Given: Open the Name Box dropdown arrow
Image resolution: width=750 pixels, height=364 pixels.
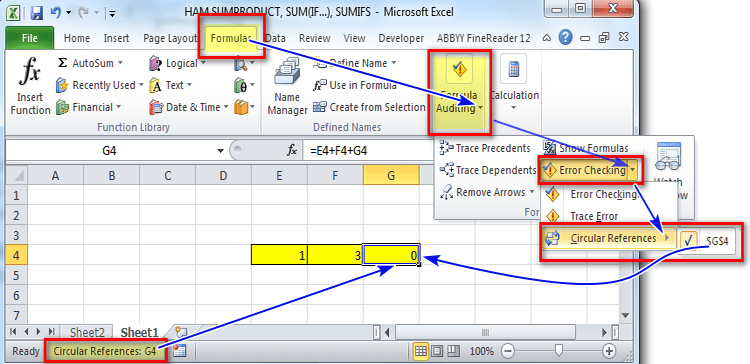Looking at the screenshot, I should click(x=221, y=151).
